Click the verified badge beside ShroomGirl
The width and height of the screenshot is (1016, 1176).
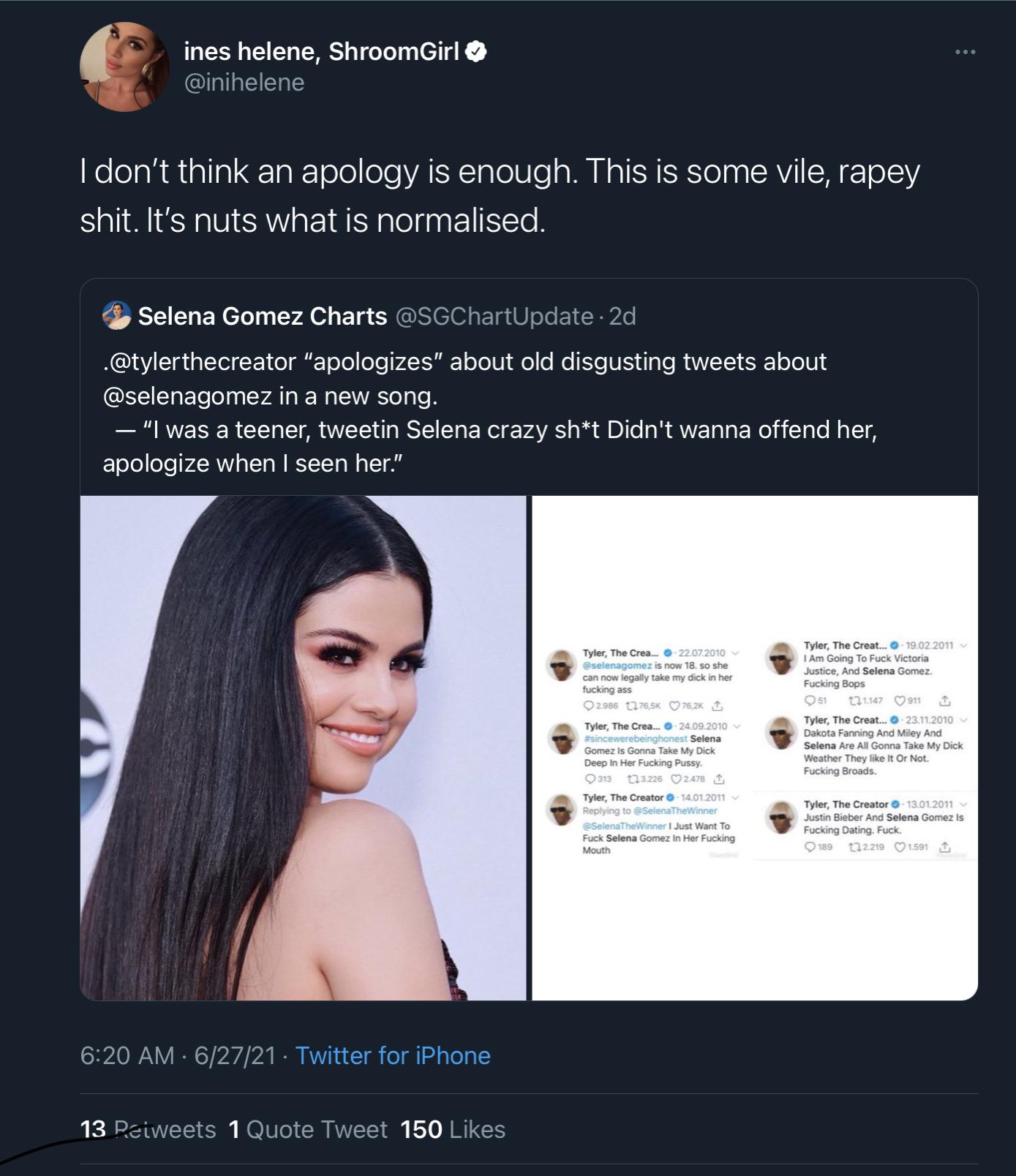[477, 51]
